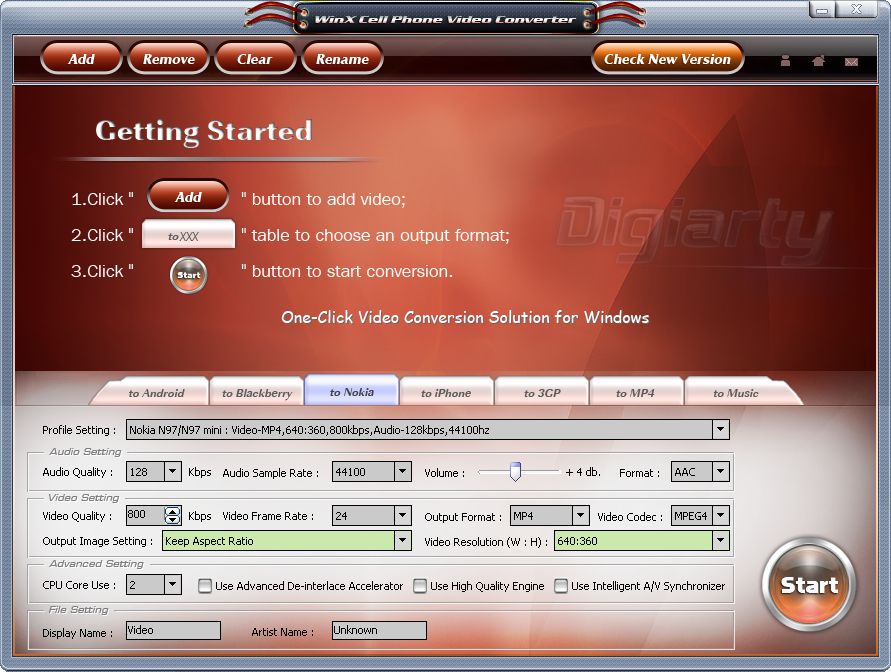Viewport: 891px width, 672px height.
Task: Click the Artist Name input field
Action: point(379,630)
